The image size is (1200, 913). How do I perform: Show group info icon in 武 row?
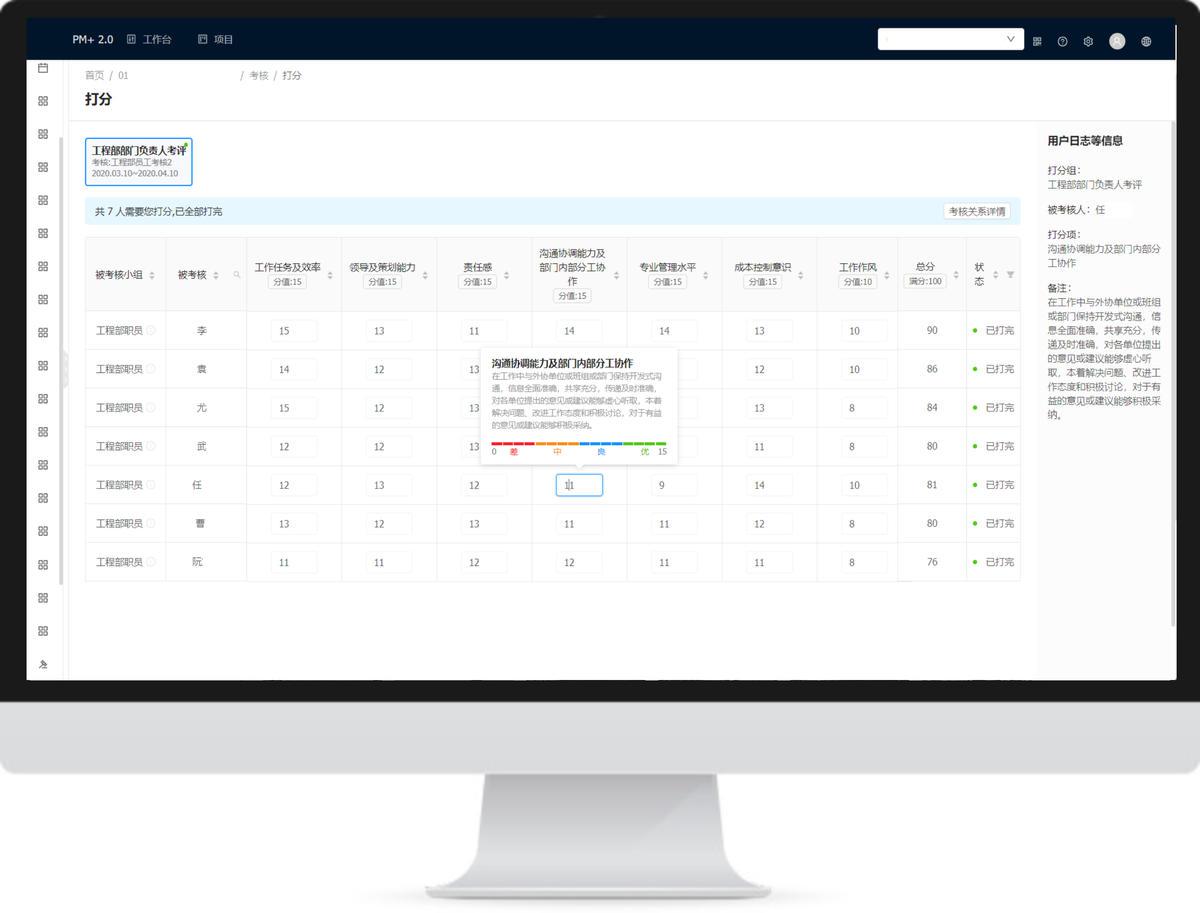point(151,446)
